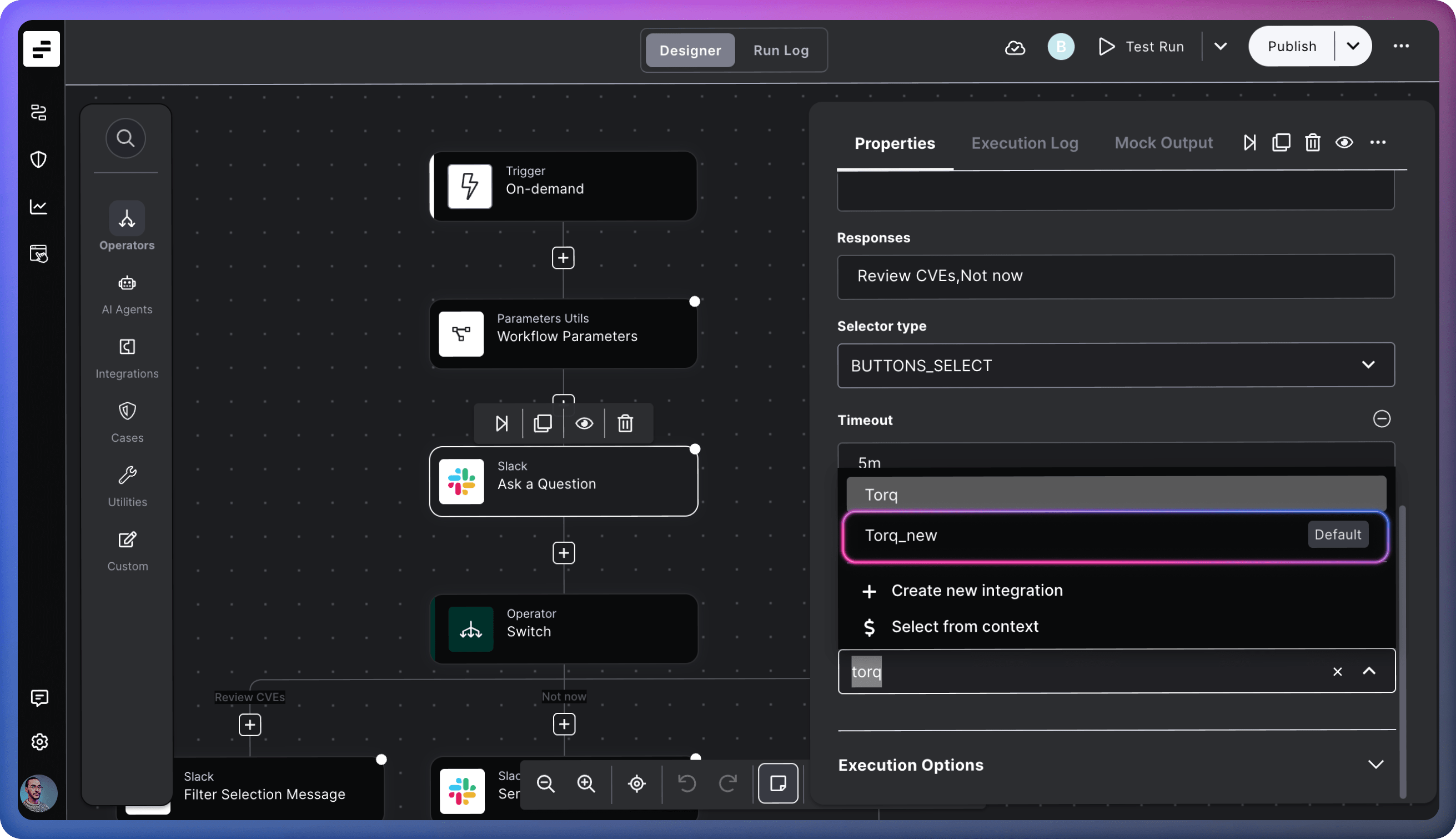Delete step via properties trash icon
Image resolution: width=1456 pixels, height=839 pixels.
tap(1312, 142)
